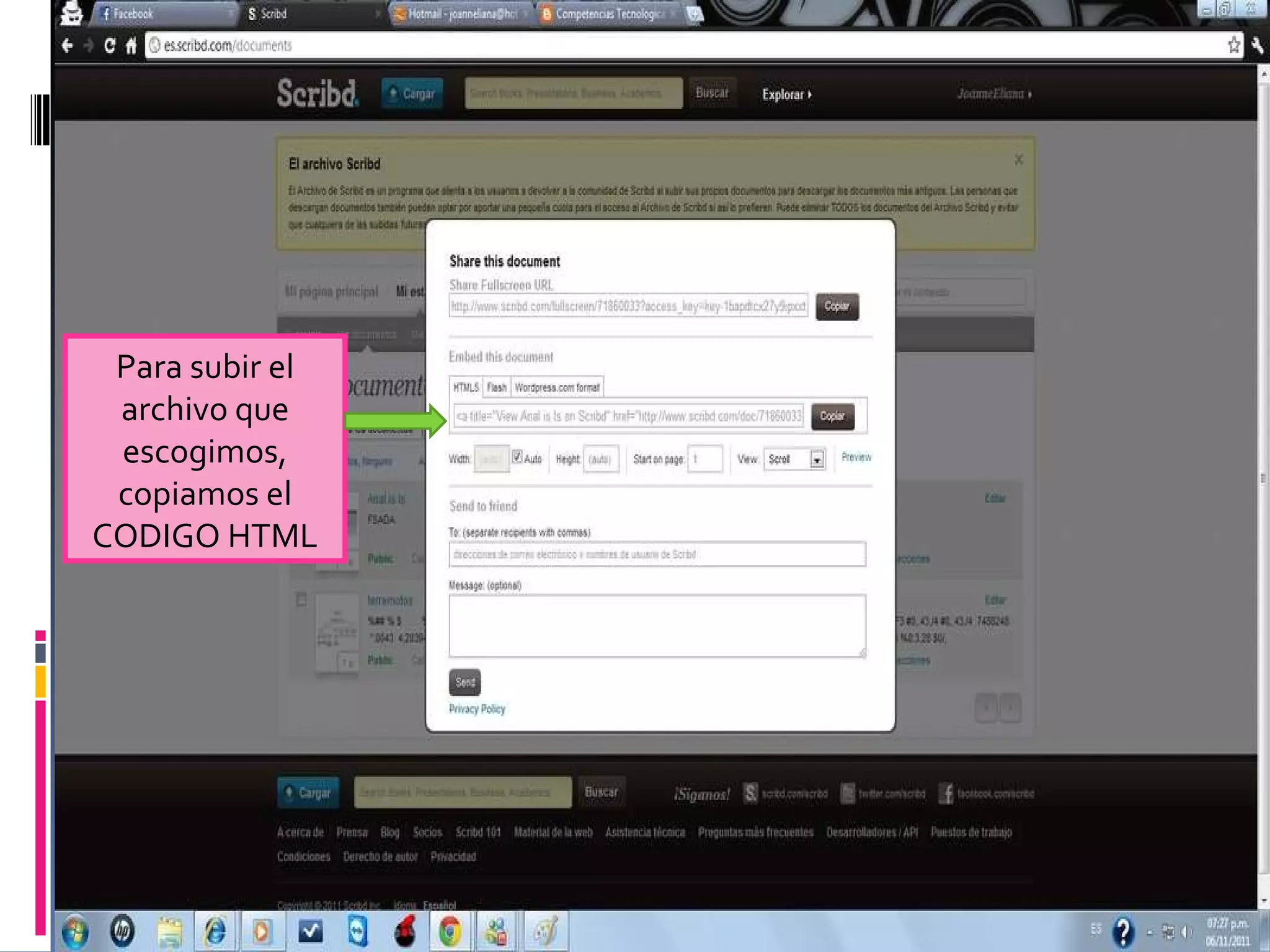Switch to Competencias Tecnologicas tab

pos(609,14)
